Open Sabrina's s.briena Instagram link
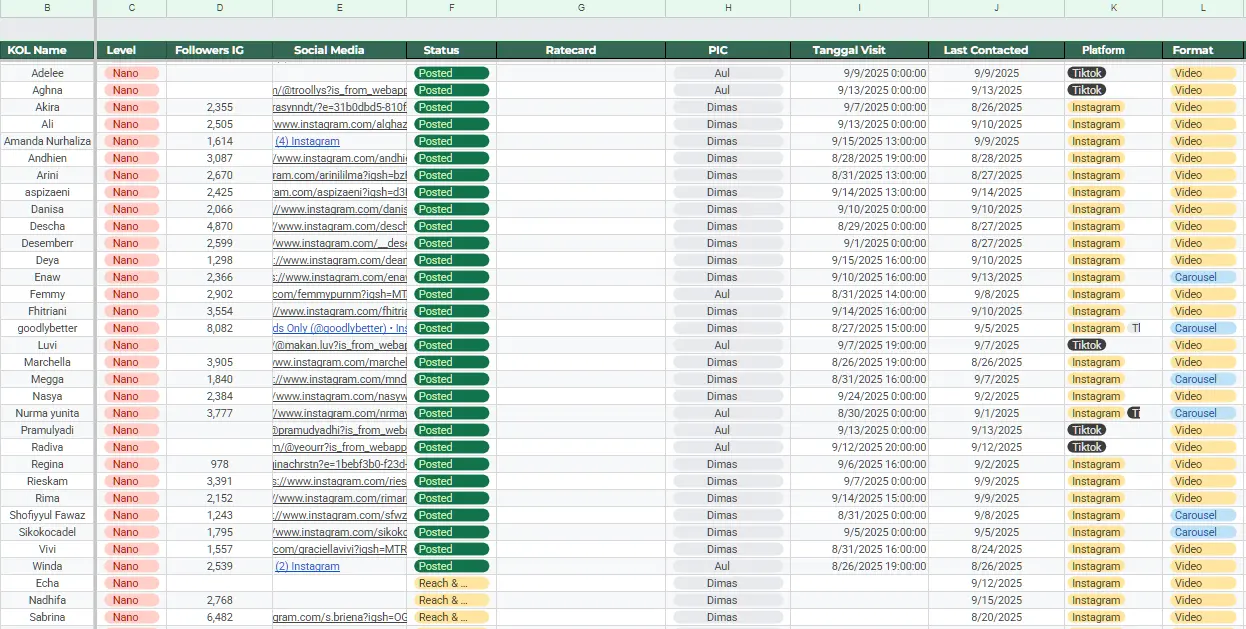This screenshot has width=1246, height=629. [x=340, y=617]
